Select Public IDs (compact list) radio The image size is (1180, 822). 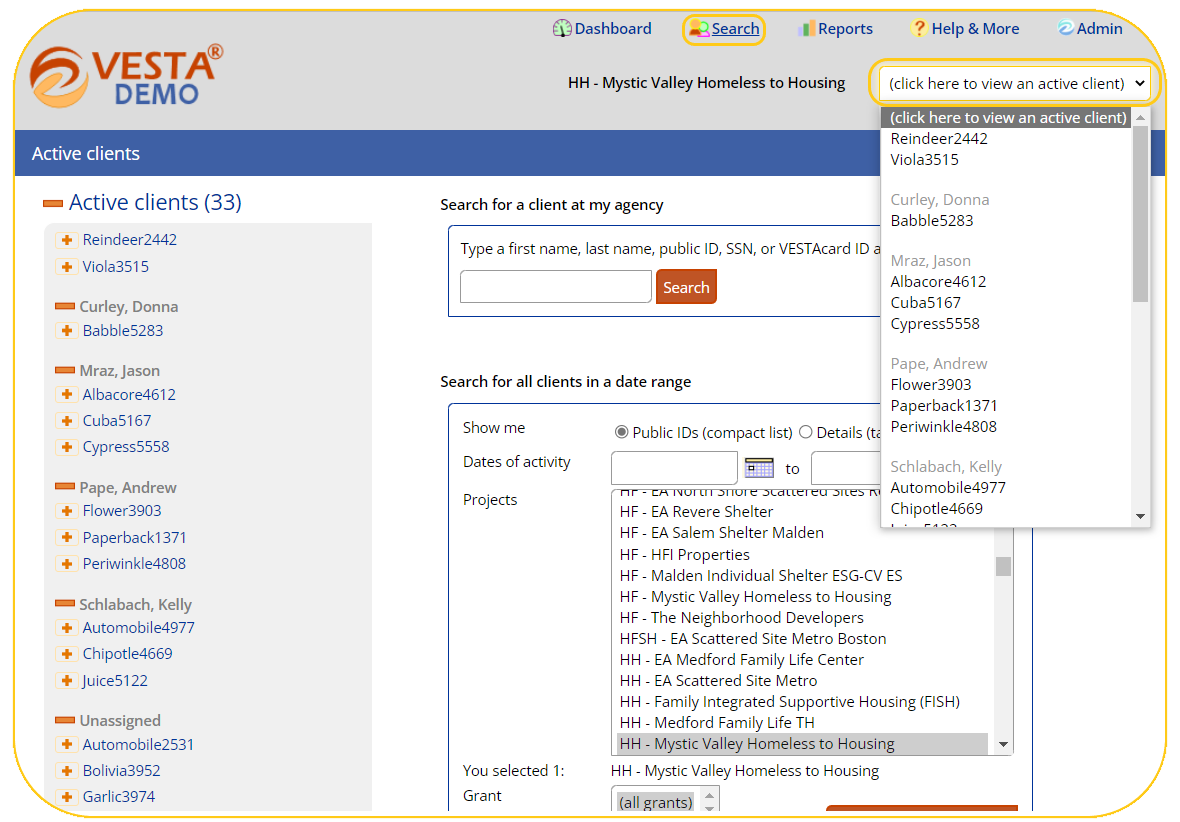tap(621, 432)
